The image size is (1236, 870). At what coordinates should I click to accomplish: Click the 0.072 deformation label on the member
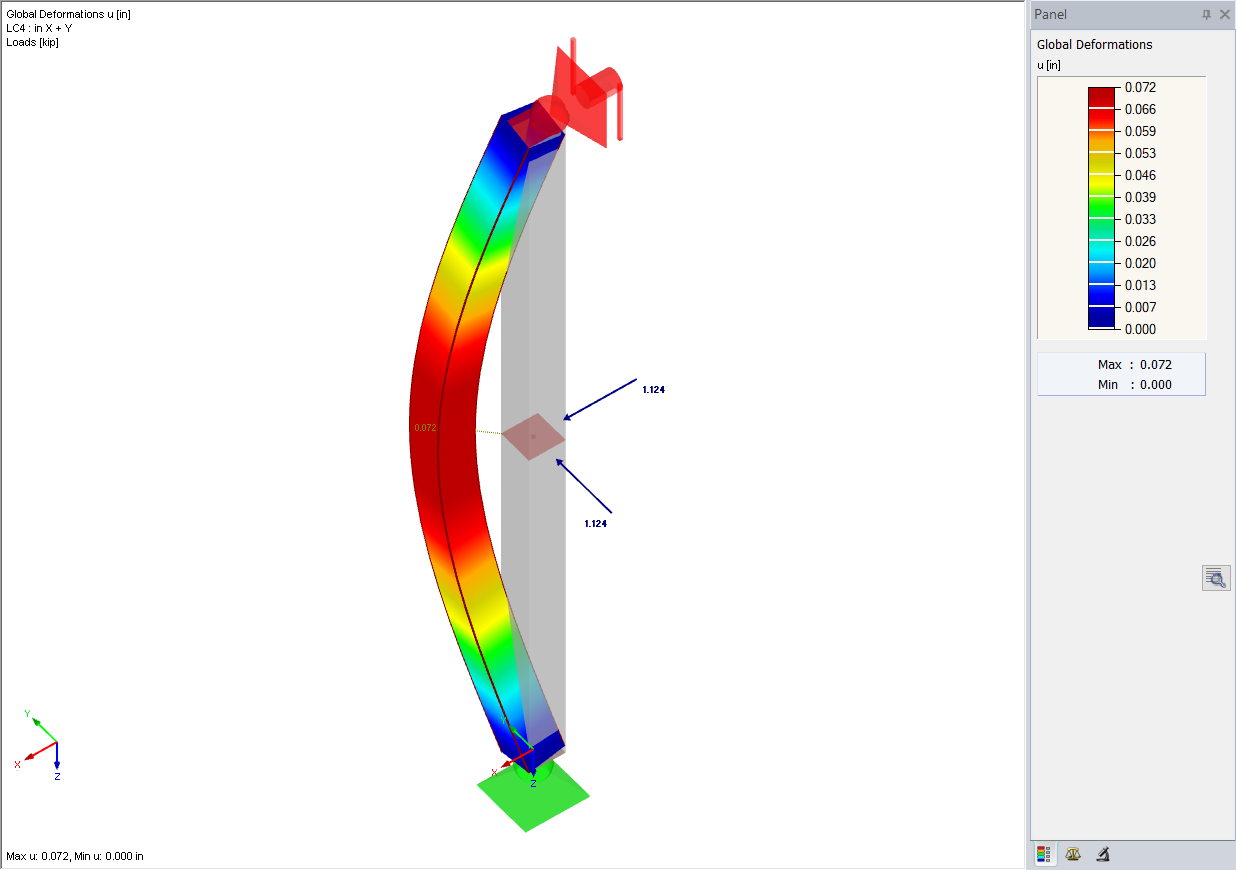(424, 427)
